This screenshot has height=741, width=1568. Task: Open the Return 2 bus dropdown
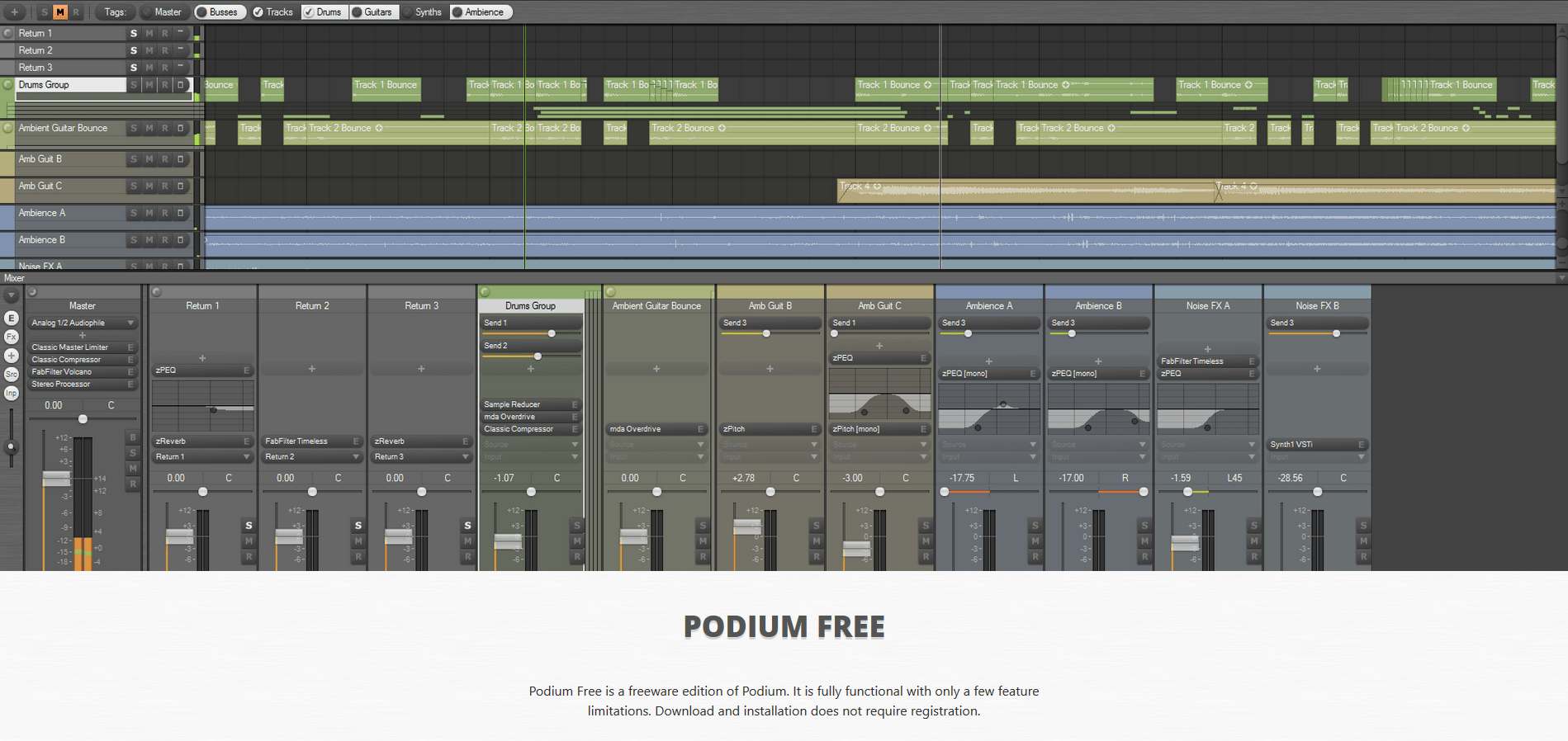[312, 456]
